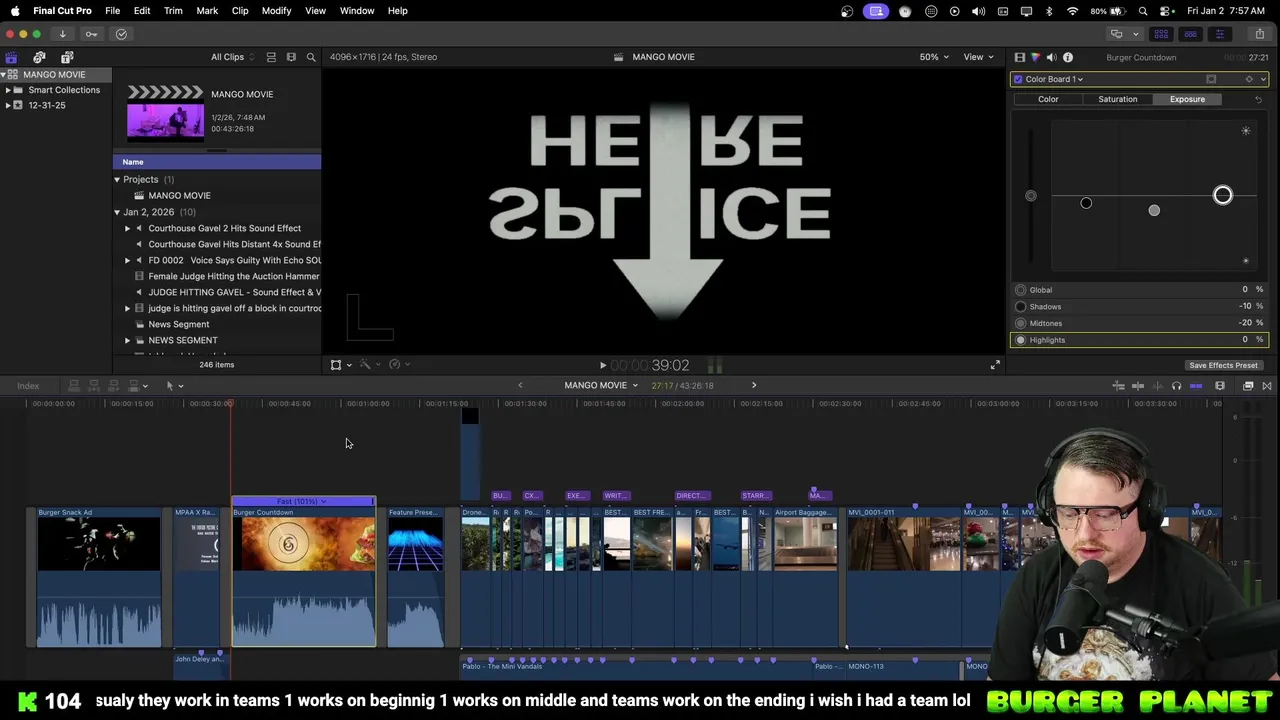Open the Color Board 1 correction dropdown
Image resolution: width=1280 pixels, height=720 pixels.
(1054, 79)
